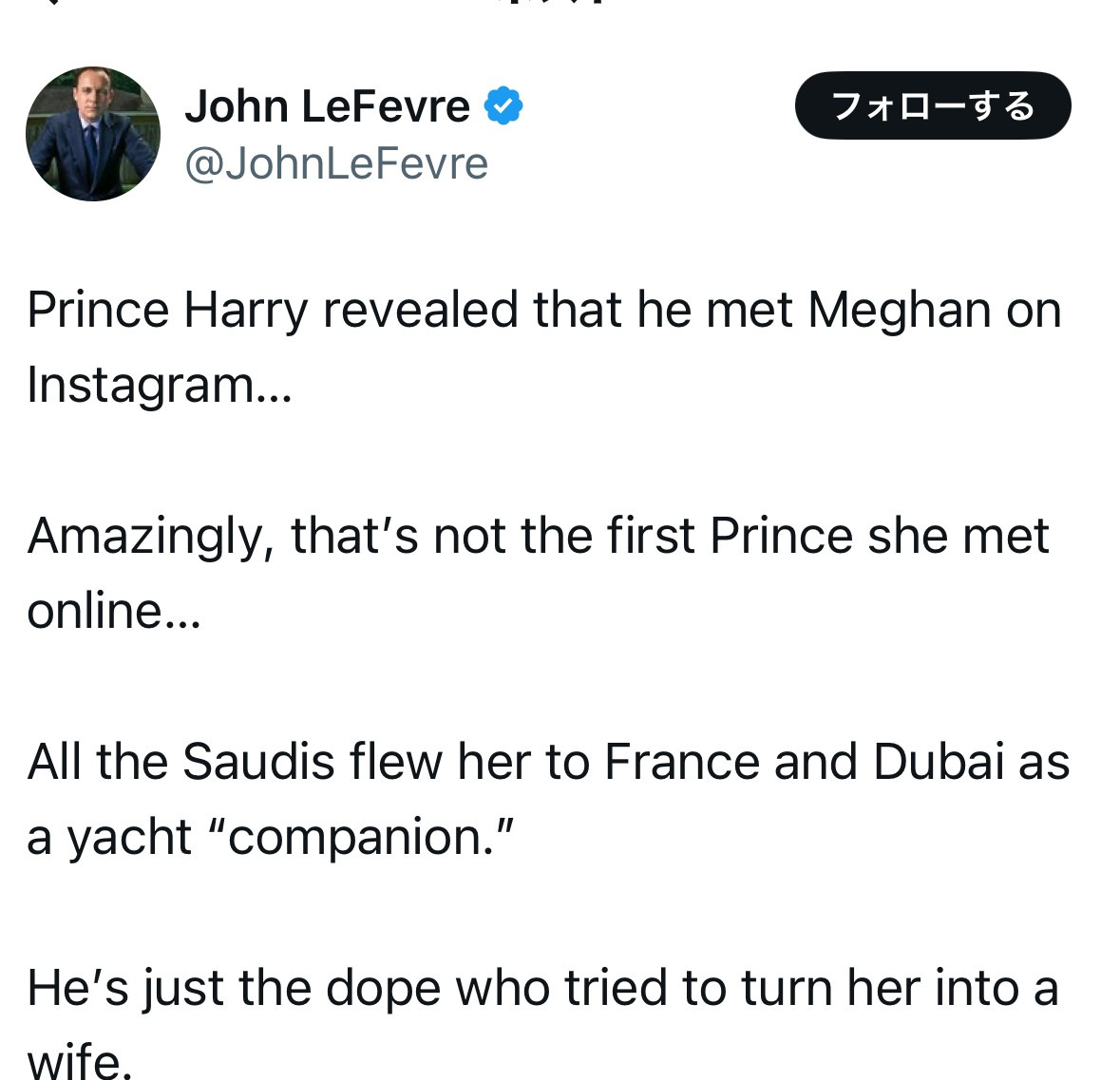Click the word "Saudis" in the tweet
The height and width of the screenshot is (1080, 1120).
(258, 762)
